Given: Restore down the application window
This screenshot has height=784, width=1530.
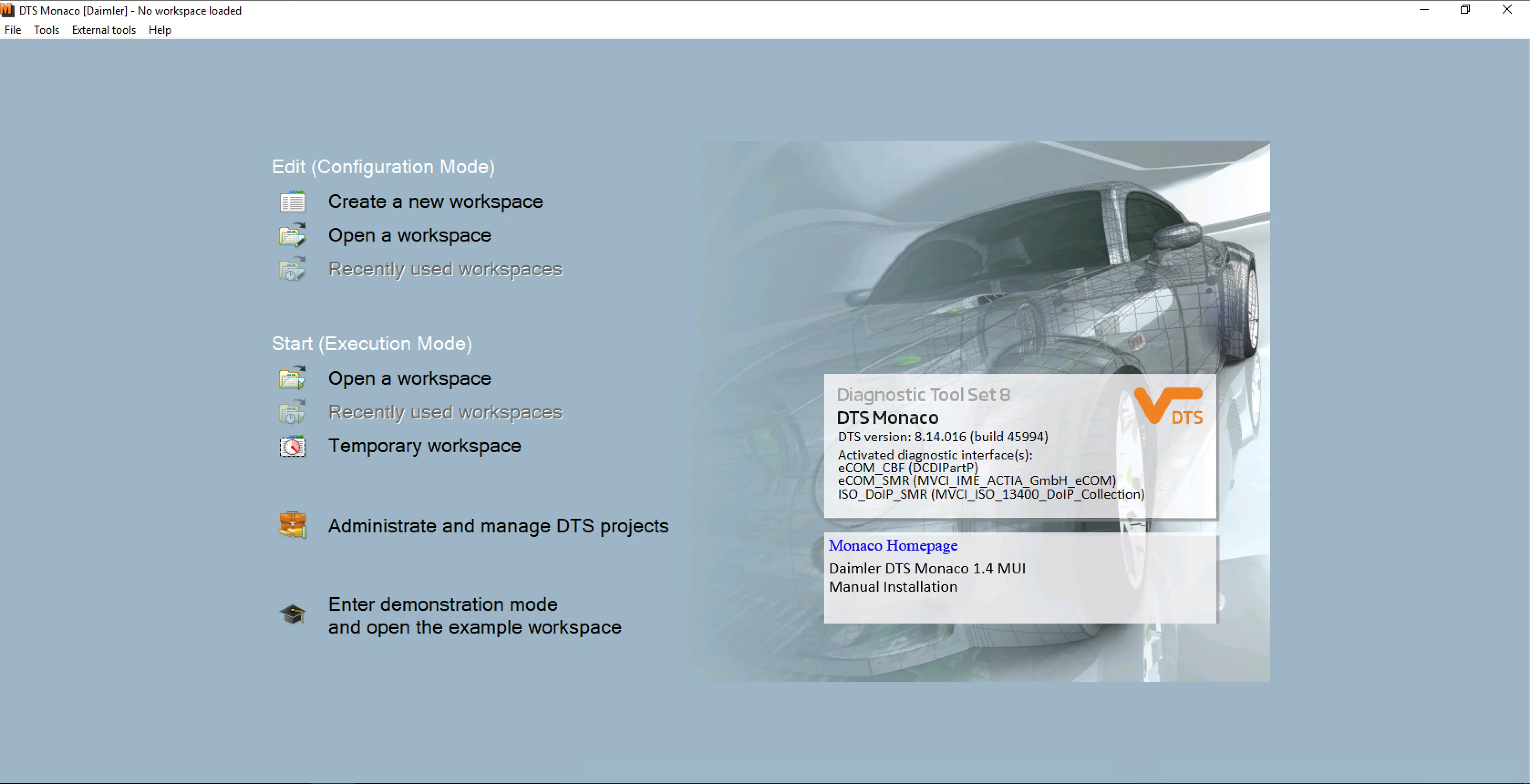Looking at the screenshot, I should [x=1465, y=10].
